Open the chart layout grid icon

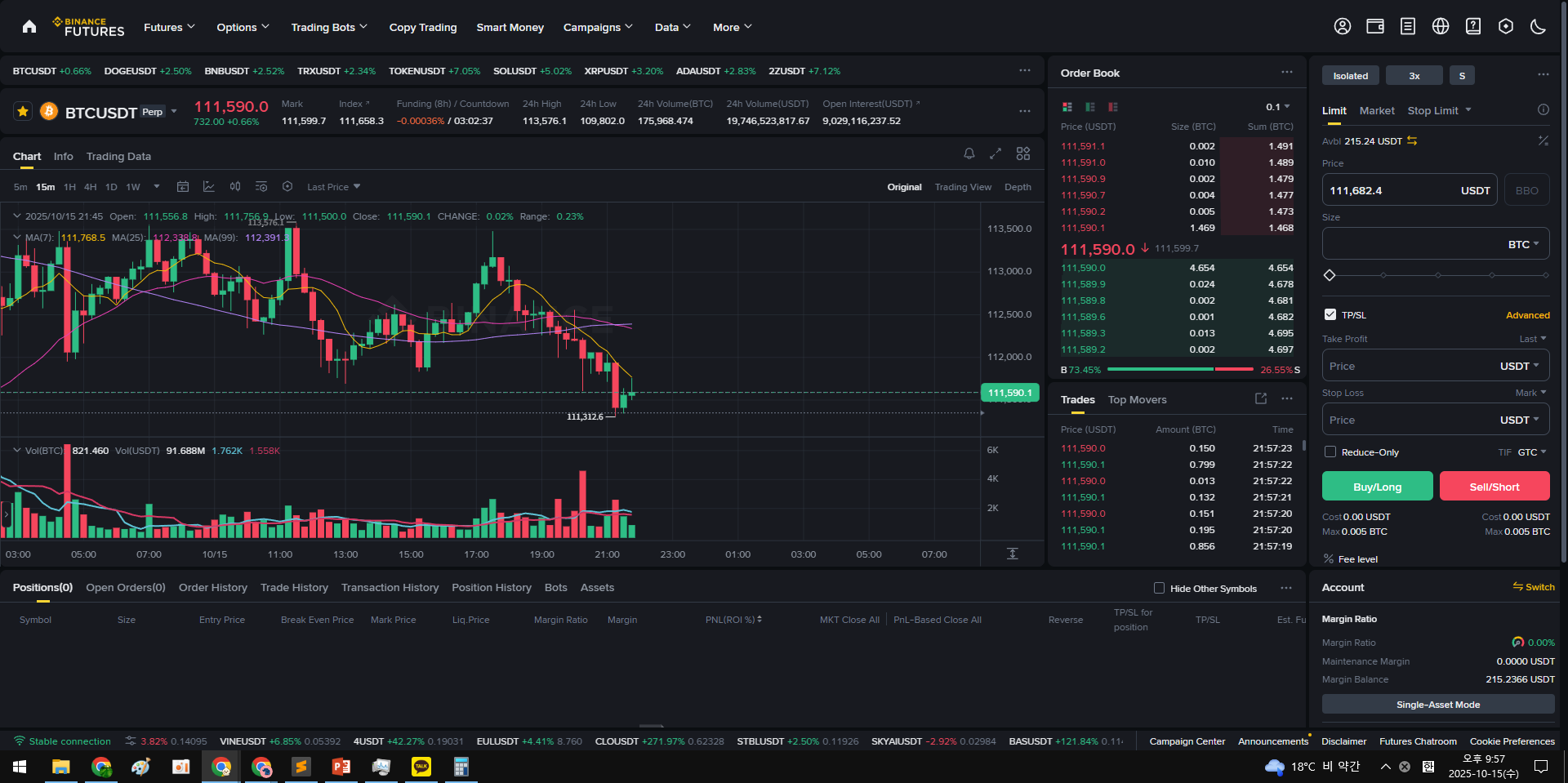(1023, 153)
